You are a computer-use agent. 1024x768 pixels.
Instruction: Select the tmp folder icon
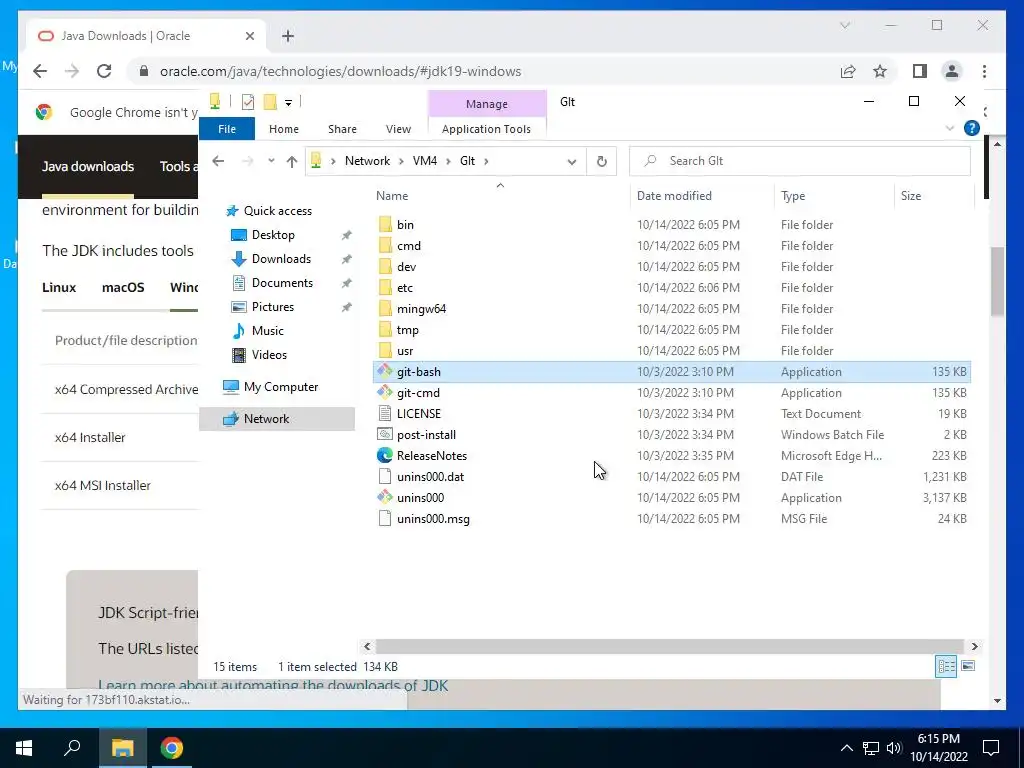click(385, 330)
